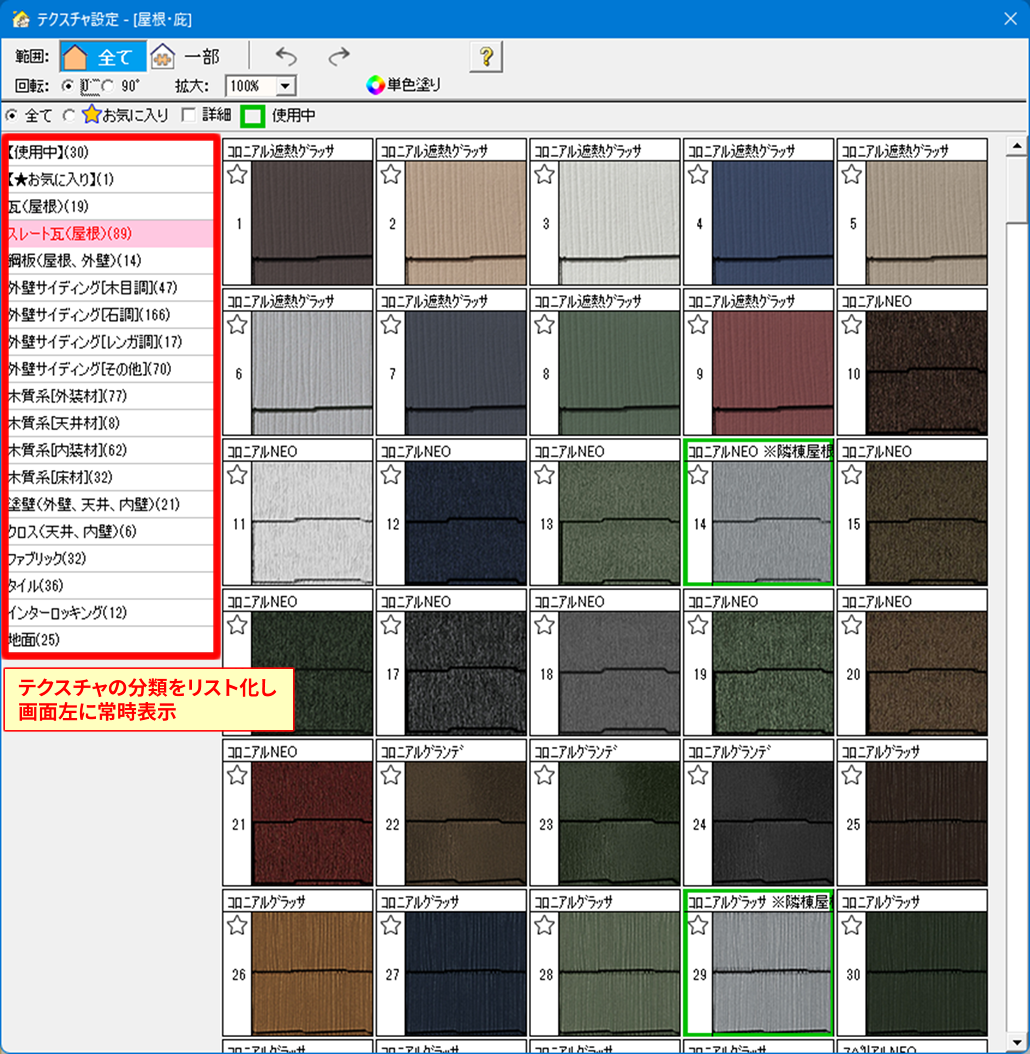Image resolution: width=1030 pixels, height=1054 pixels.
Task: Star texture number 20
Action: (x=852, y=626)
